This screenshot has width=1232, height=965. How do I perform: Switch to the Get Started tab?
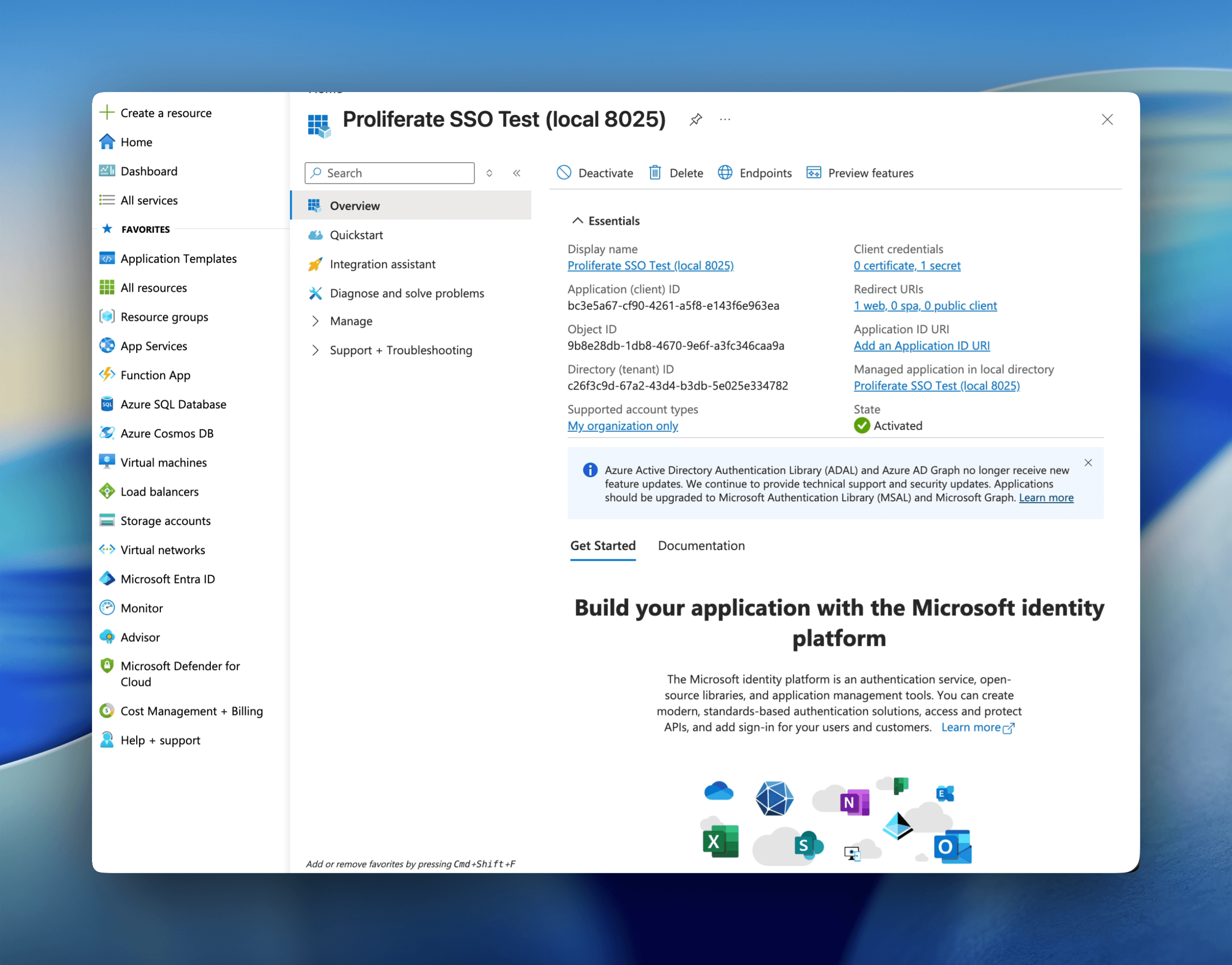(603, 545)
